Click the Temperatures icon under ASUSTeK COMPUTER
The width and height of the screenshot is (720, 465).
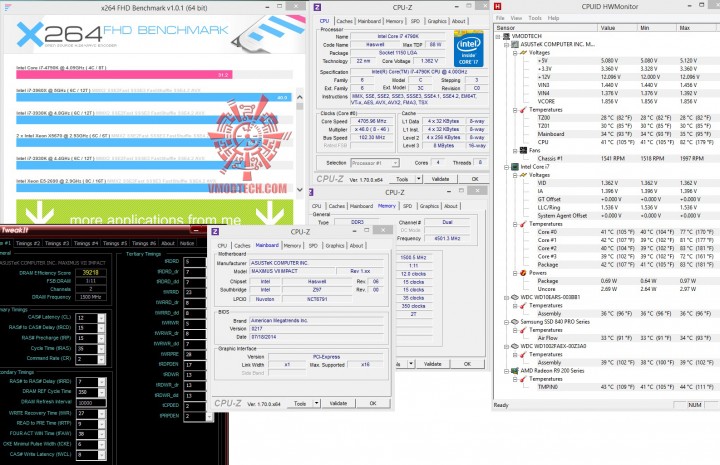point(523,110)
